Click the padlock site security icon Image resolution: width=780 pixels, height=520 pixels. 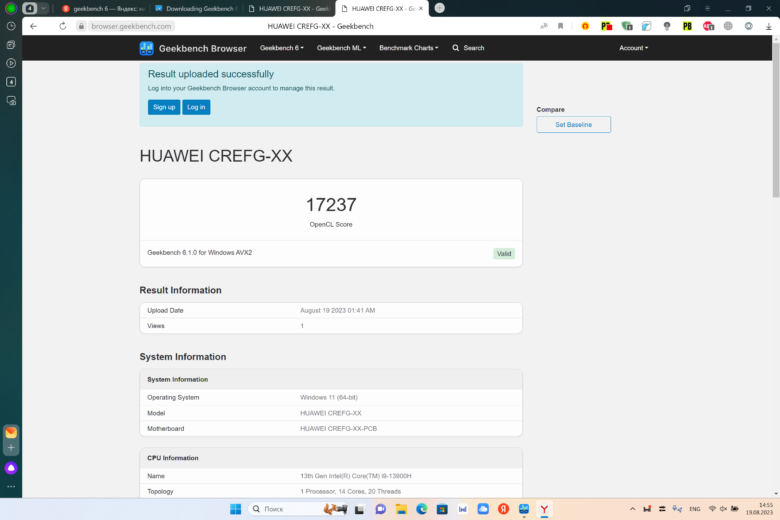[81, 26]
